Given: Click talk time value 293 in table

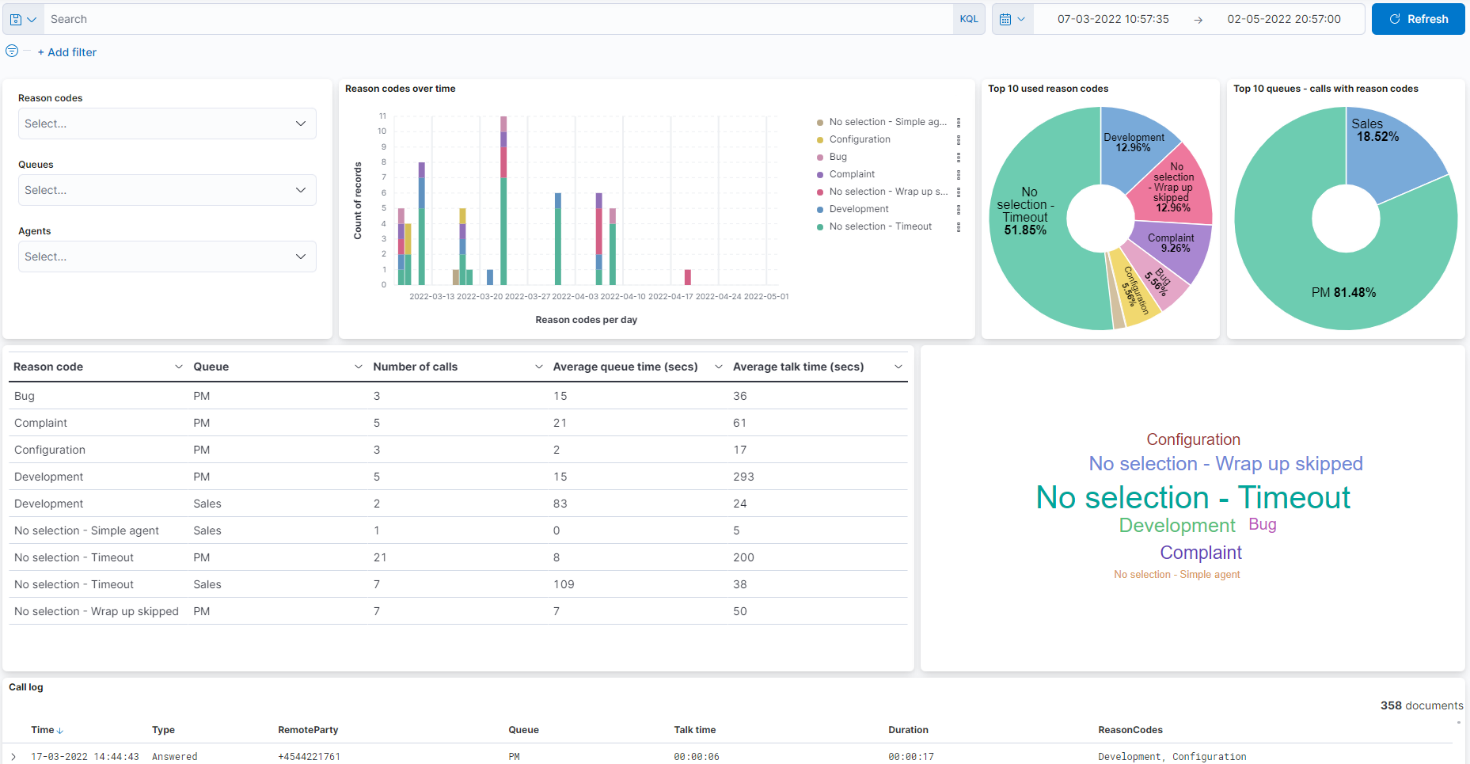Looking at the screenshot, I should click(x=743, y=477).
